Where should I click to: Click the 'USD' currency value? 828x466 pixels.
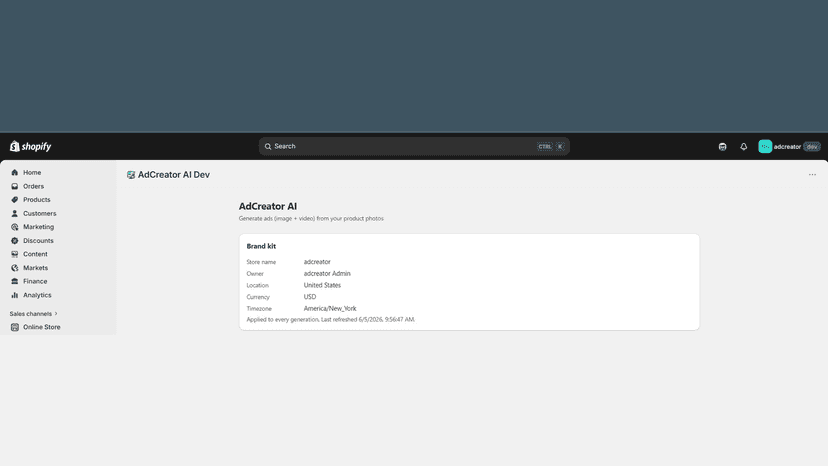click(x=310, y=297)
